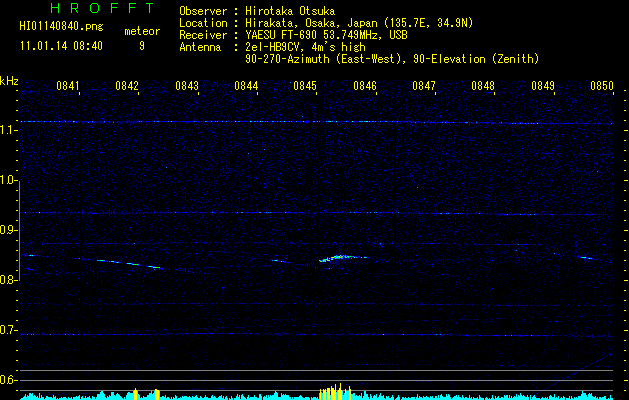Click the 0842 time marker

(x=127, y=86)
